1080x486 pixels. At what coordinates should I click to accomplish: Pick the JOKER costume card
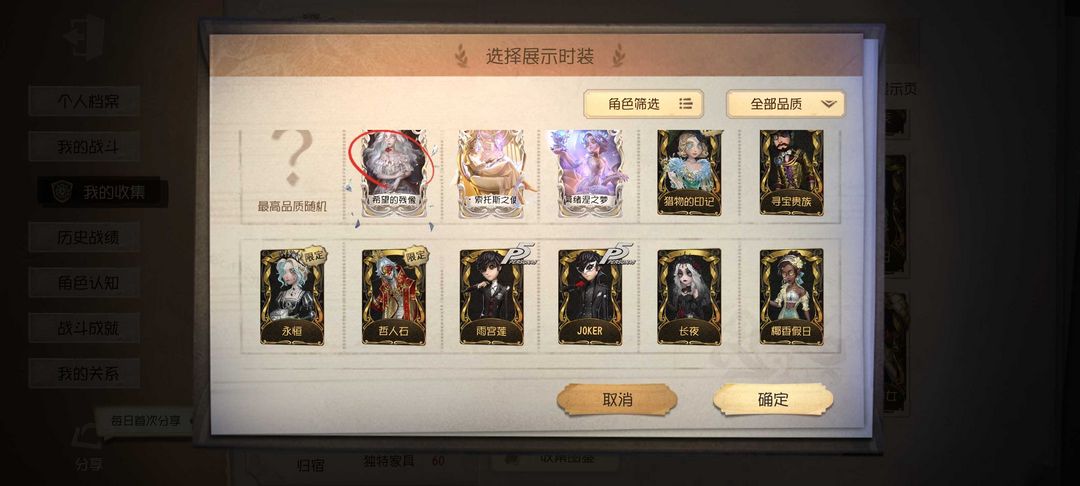[590, 296]
